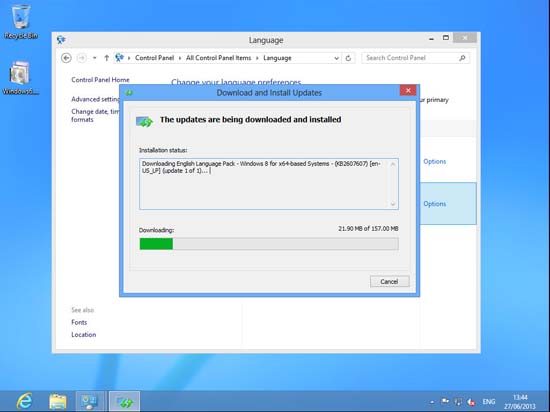Expand the address bar history dropdown

pos(336,58)
